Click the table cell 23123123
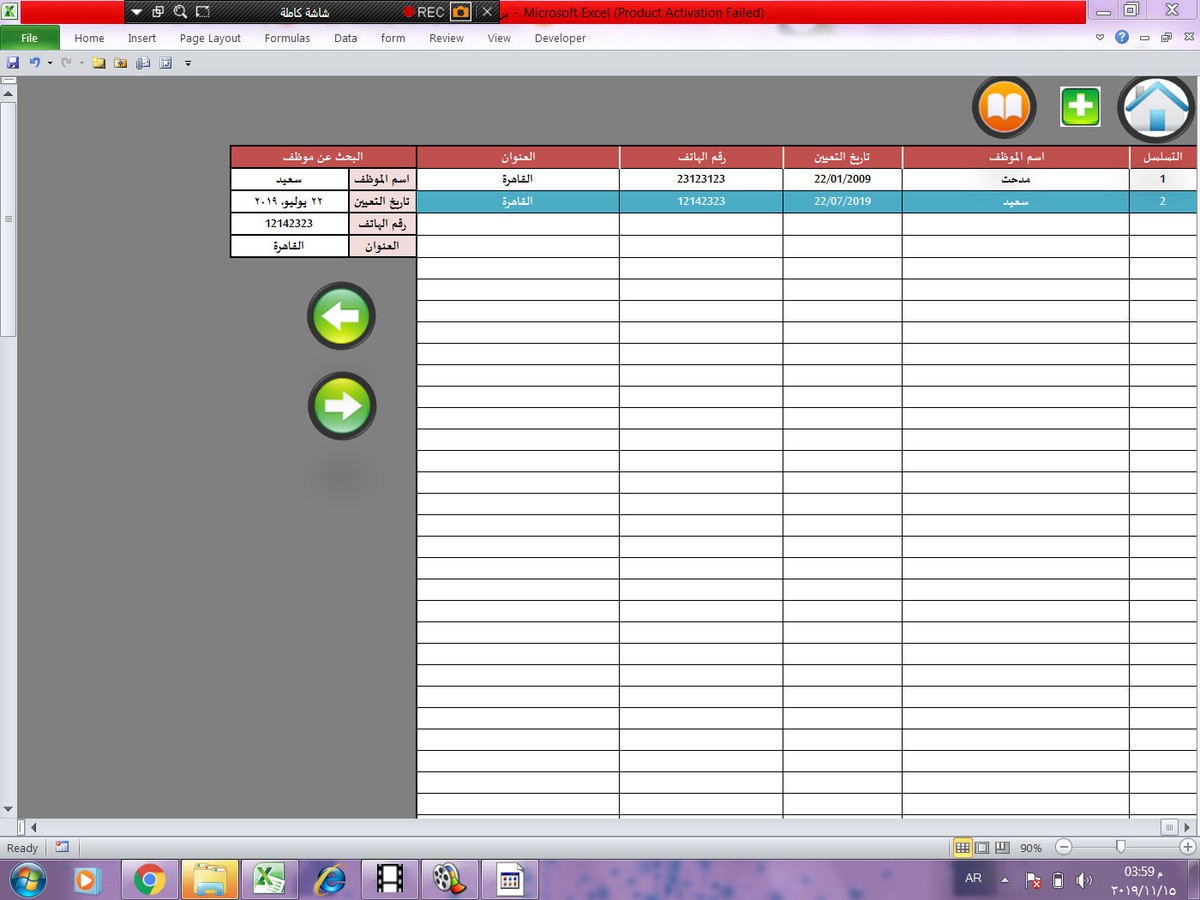Viewport: 1200px width, 900px height. coord(701,179)
